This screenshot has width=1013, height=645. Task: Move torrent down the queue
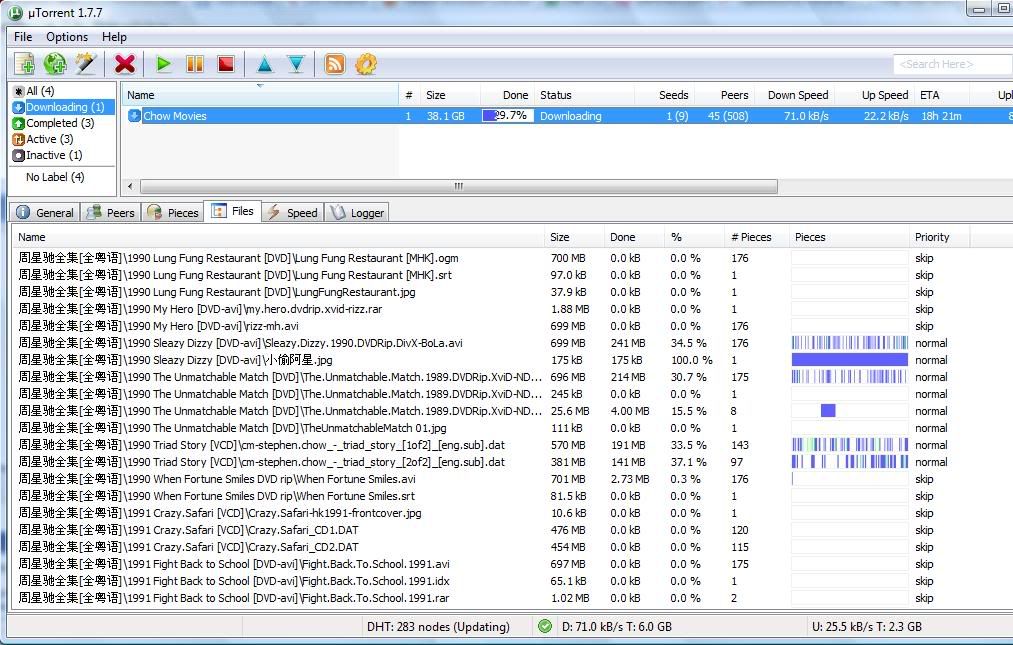click(295, 64)
